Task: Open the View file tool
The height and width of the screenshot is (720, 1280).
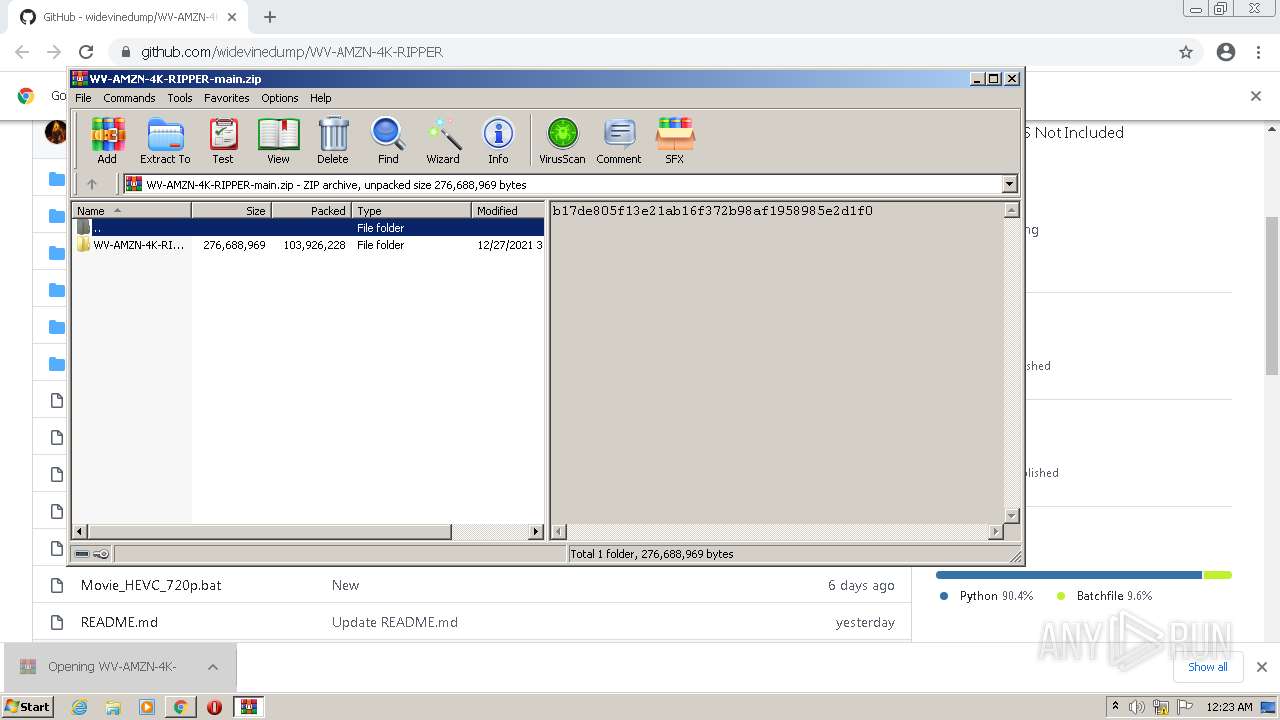Action: click(278, 140)
